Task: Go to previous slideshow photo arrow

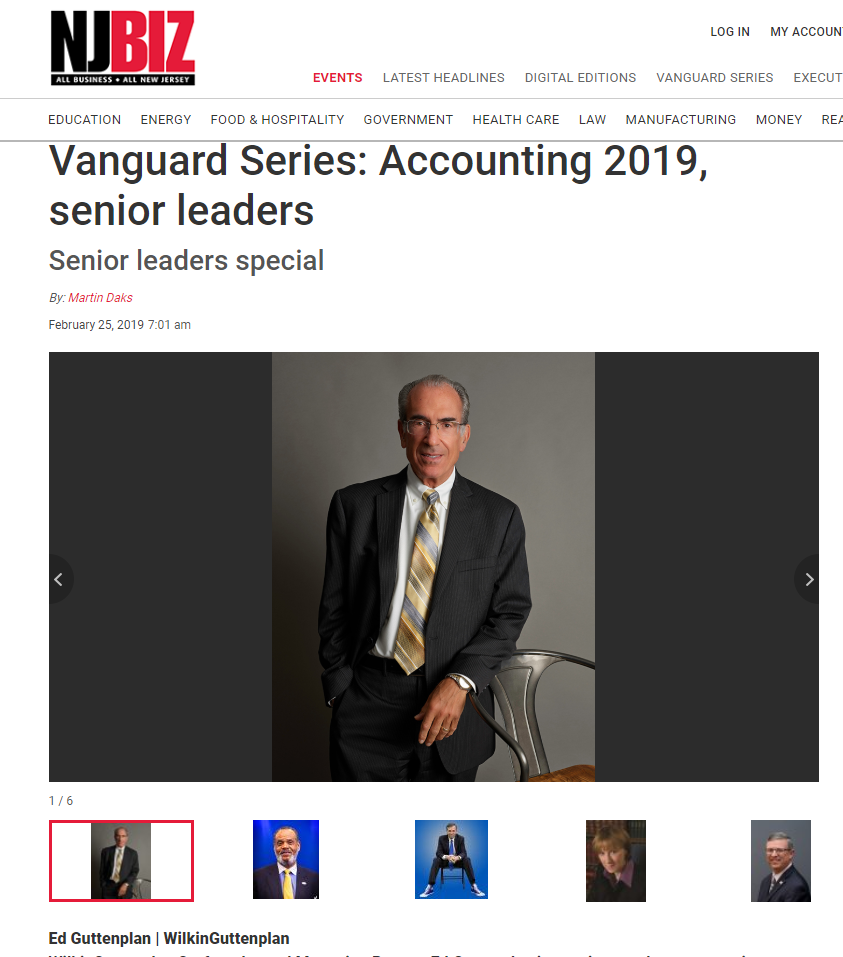Action: [60, 579]
